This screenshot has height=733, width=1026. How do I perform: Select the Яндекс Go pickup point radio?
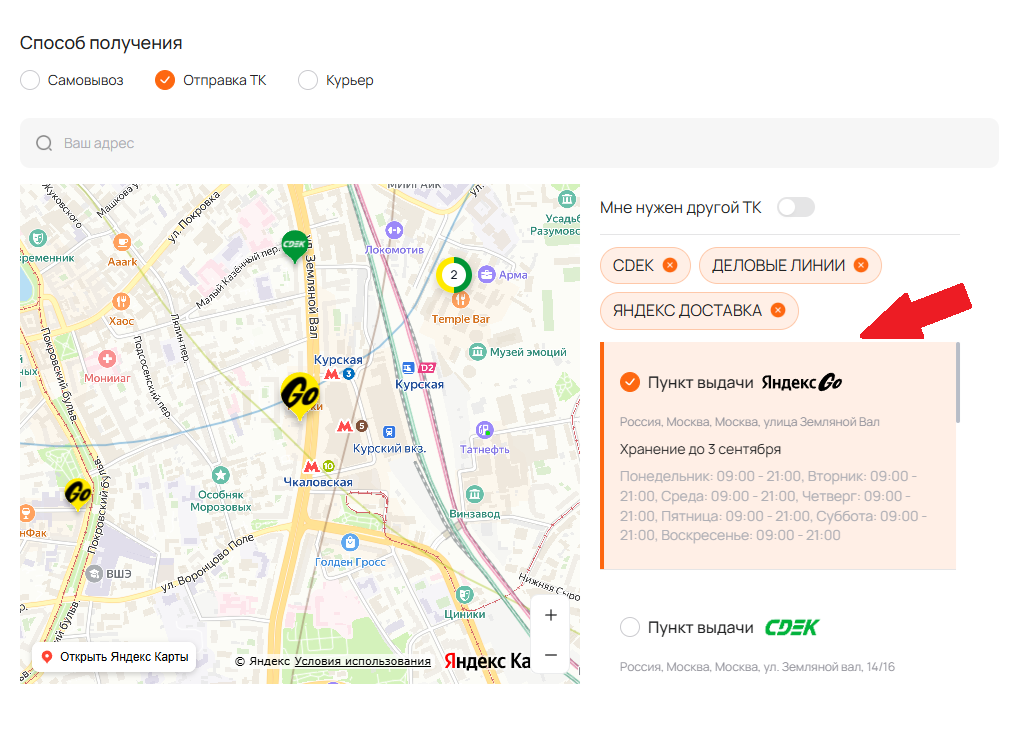click(629, 382)
